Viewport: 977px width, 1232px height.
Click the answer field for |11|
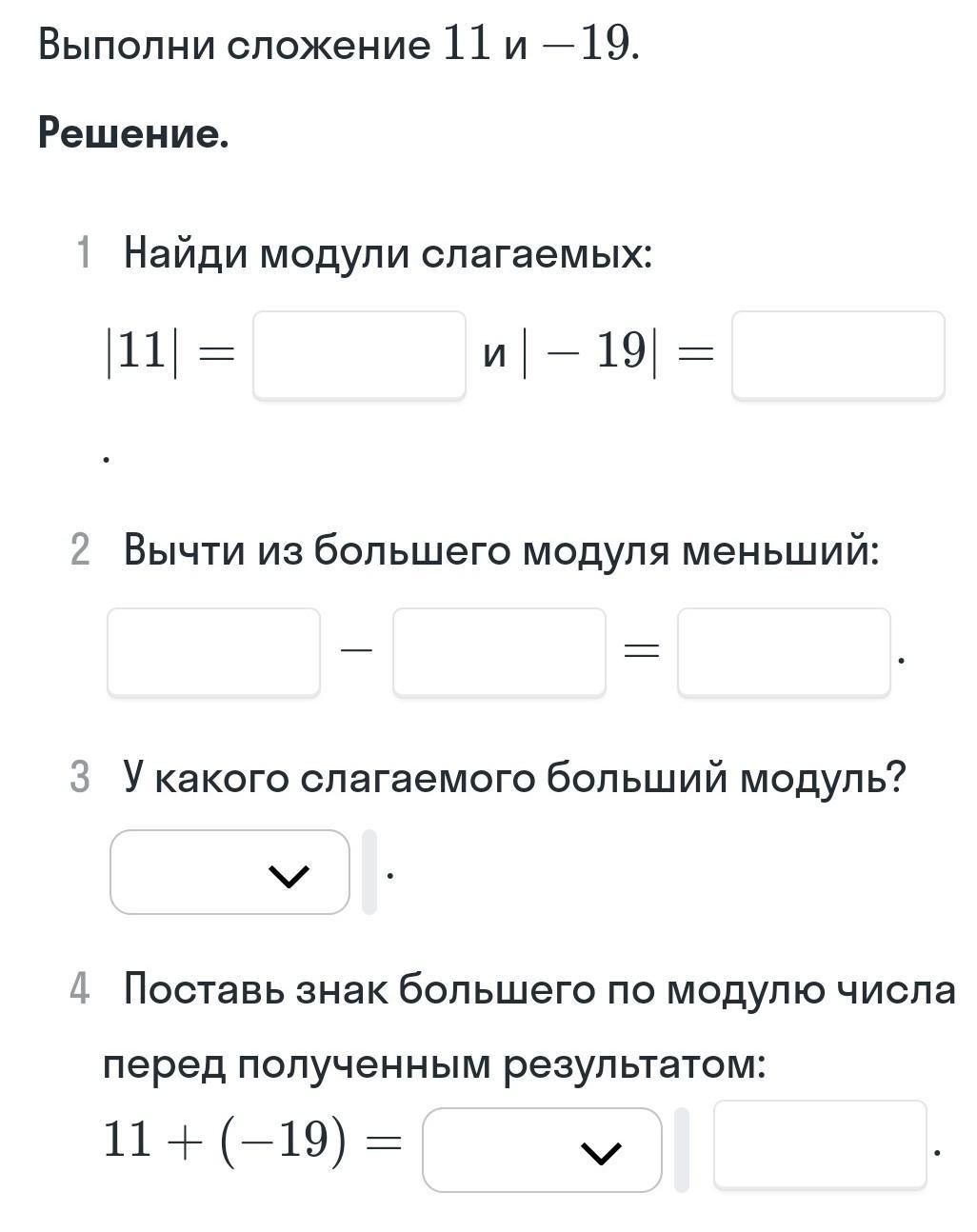pos(359,354)
